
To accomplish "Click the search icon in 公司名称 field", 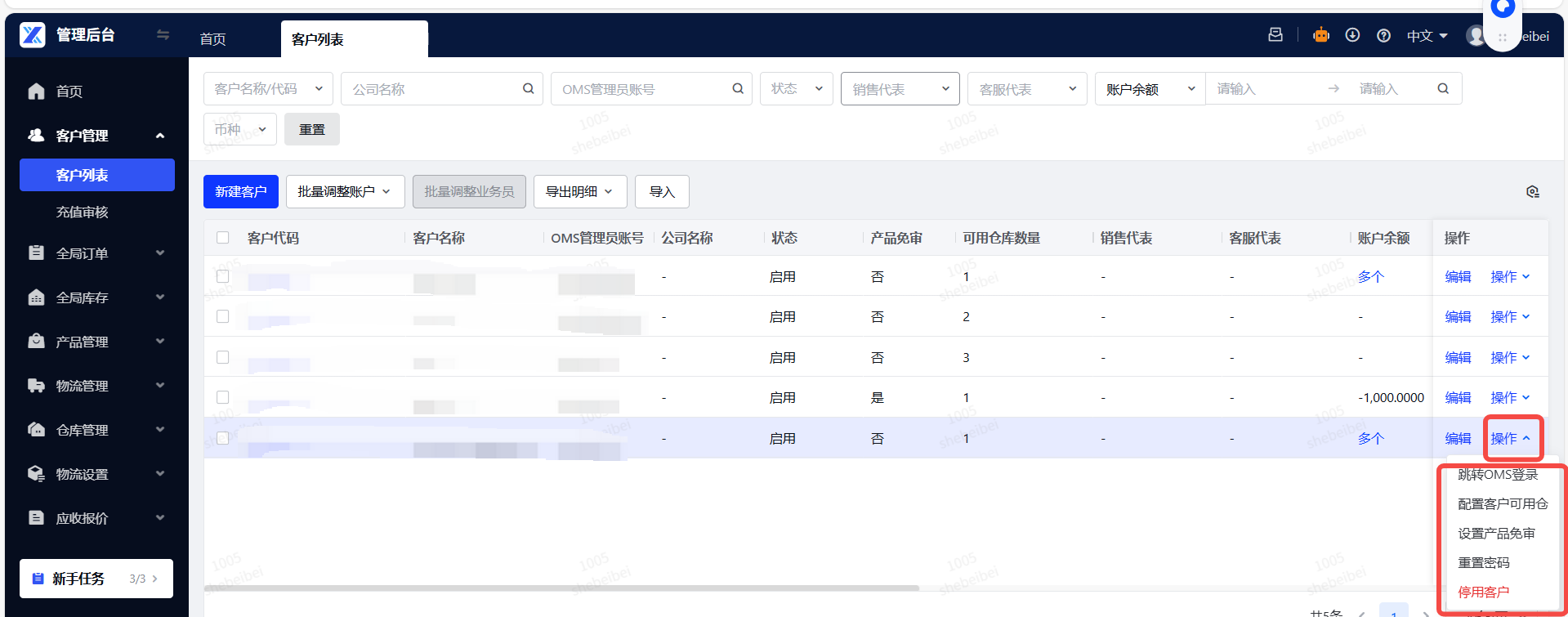I will (529, 88).
